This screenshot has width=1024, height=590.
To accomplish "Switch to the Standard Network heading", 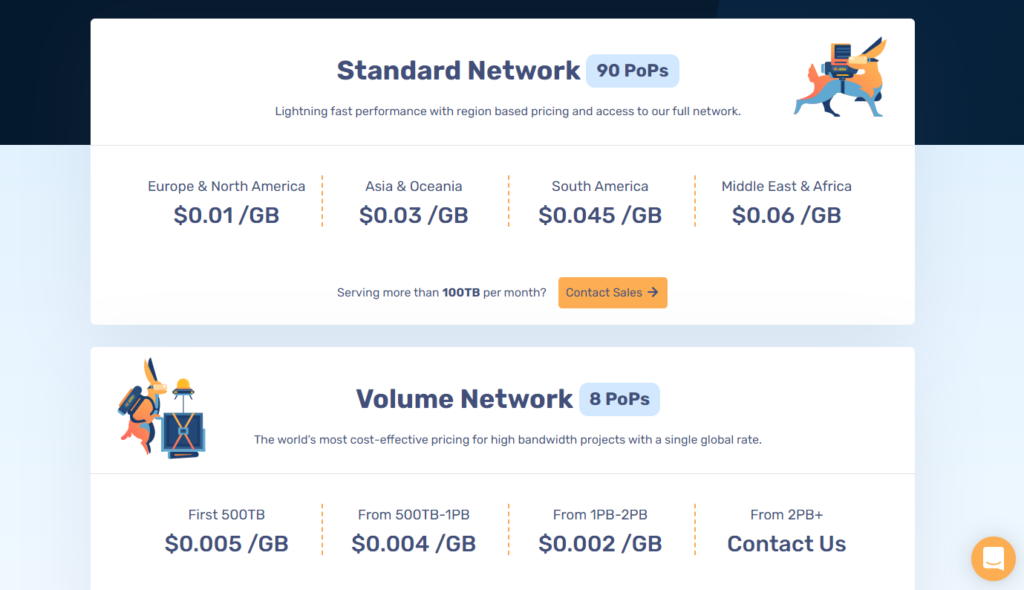I will tap(458, 70).
